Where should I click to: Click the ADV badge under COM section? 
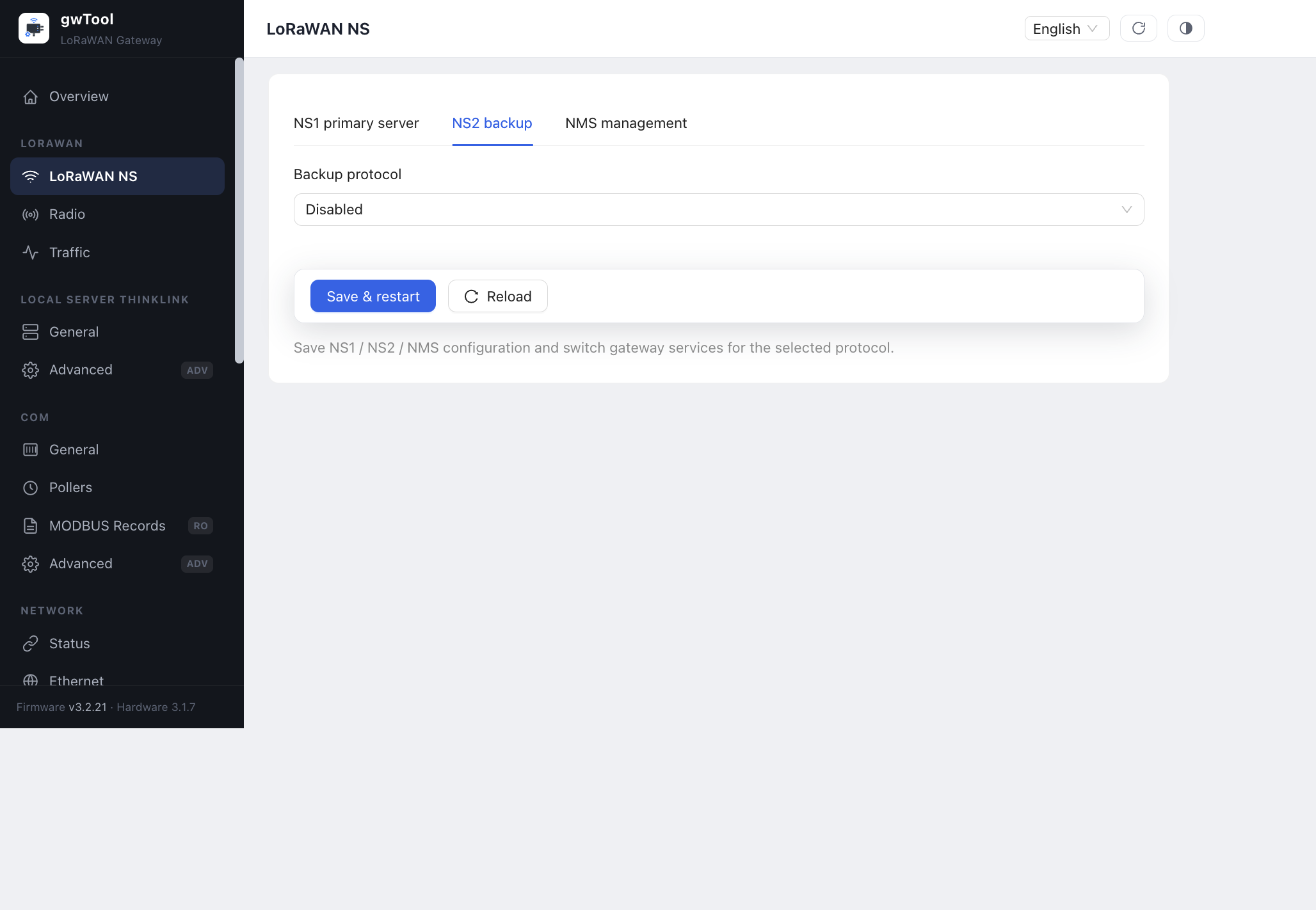coord(197,564)
